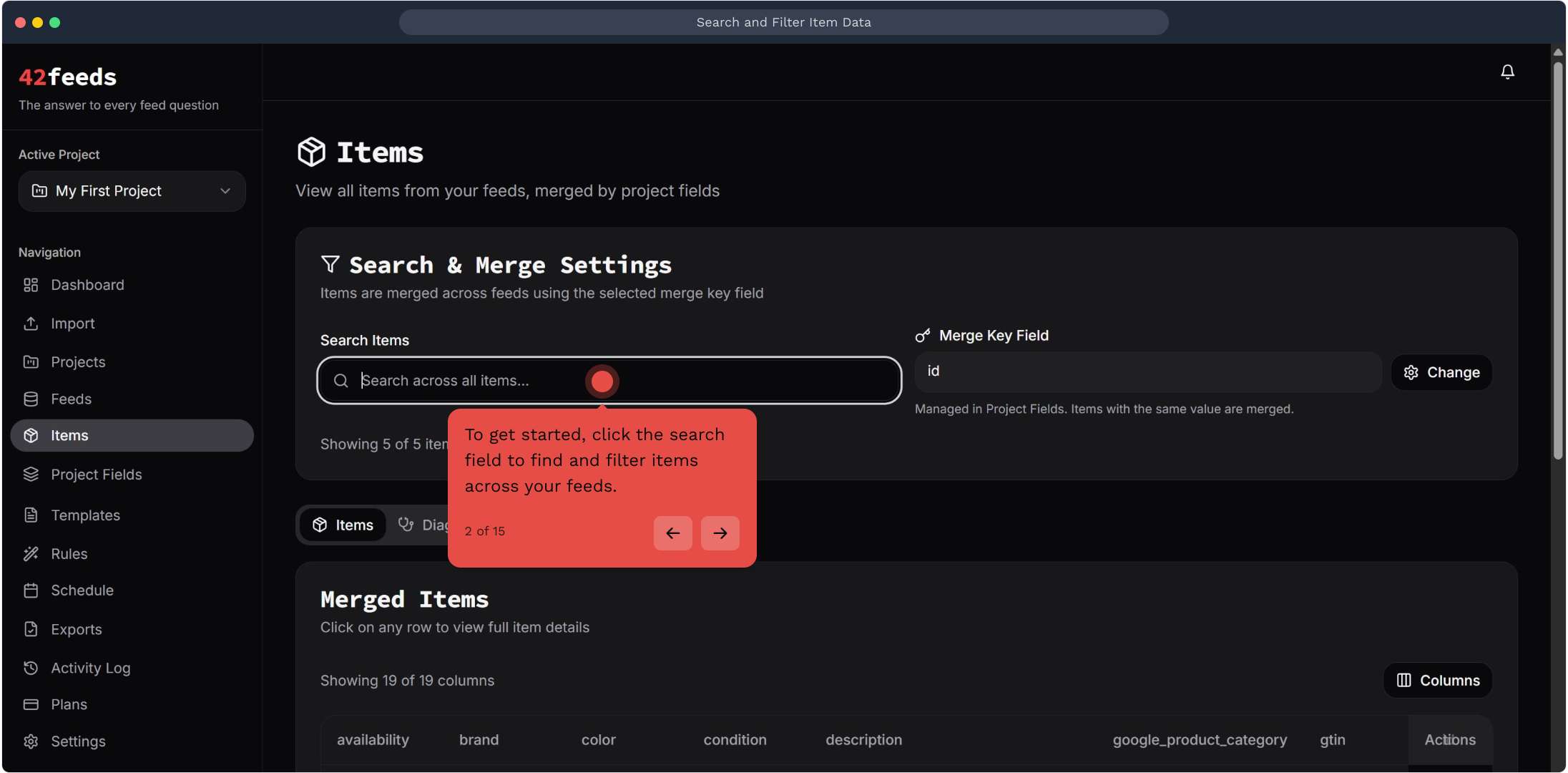Image resolution: width=1568 pixels, height=773 pixels.
Task: Go back to previous tour step
Action: point(672,533)
